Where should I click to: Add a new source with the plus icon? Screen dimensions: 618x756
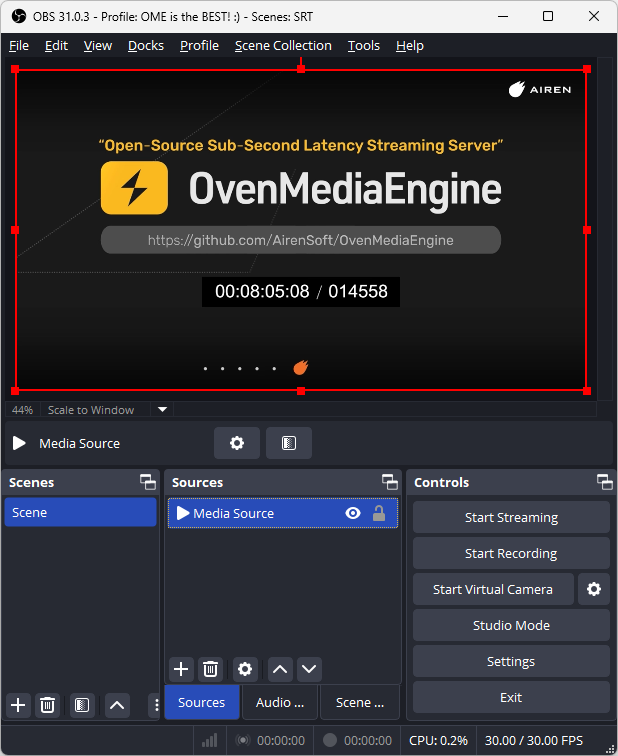(x=181, y=669)
